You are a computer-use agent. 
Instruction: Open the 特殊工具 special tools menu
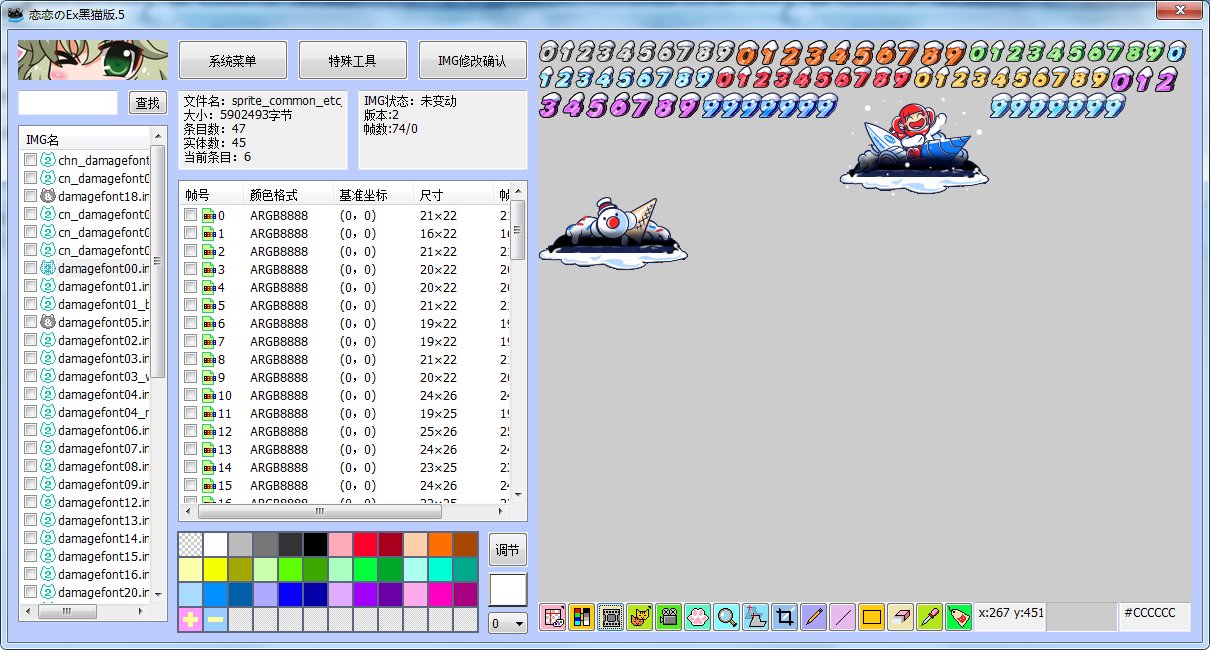click(x=353, y=61)
